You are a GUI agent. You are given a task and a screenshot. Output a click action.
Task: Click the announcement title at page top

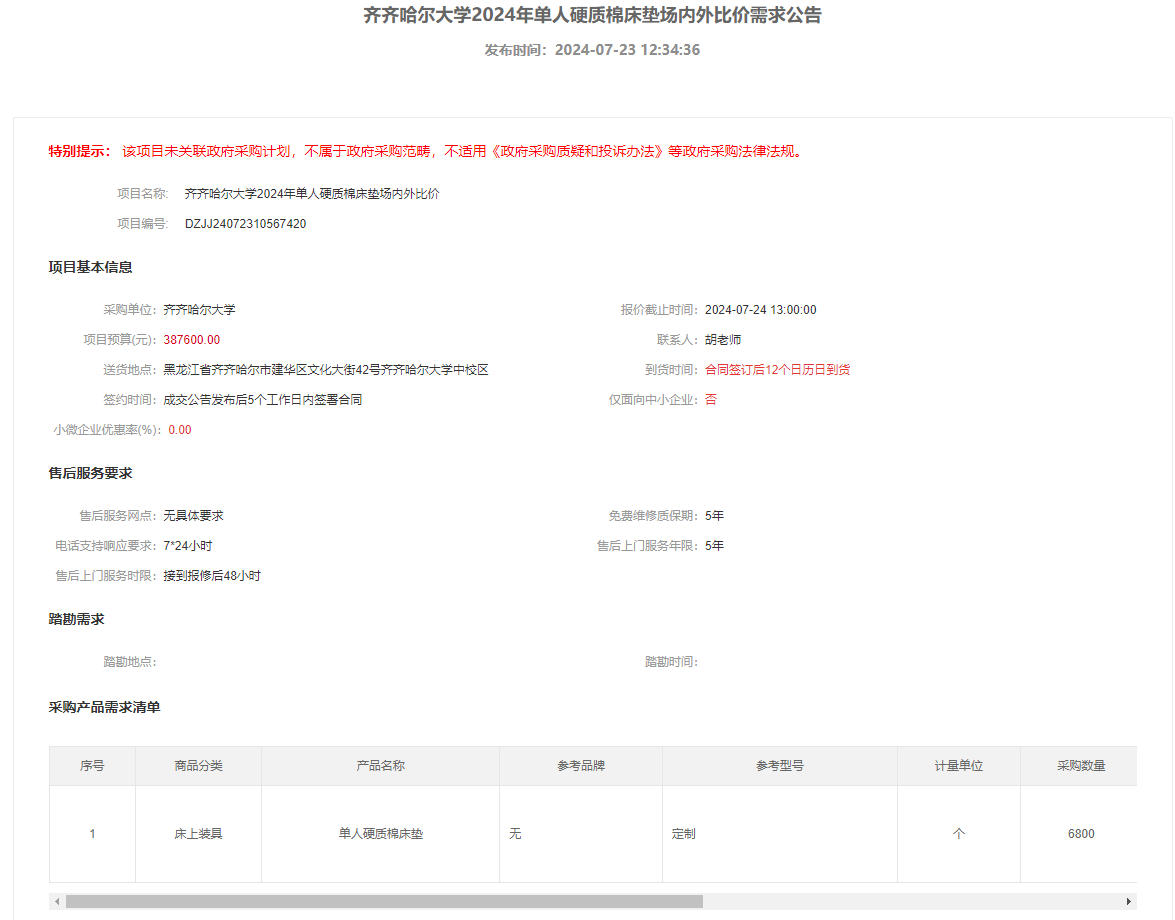point(592,16)
